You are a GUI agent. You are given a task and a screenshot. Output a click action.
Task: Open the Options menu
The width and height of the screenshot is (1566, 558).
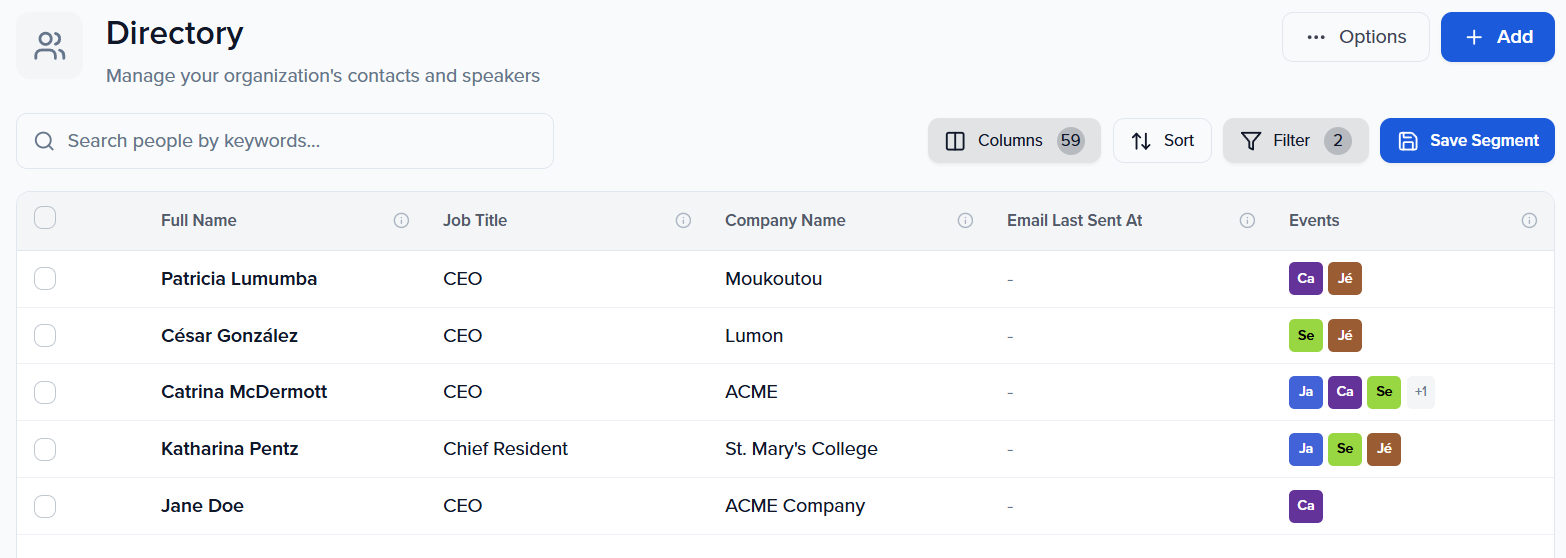point(1355,37)
